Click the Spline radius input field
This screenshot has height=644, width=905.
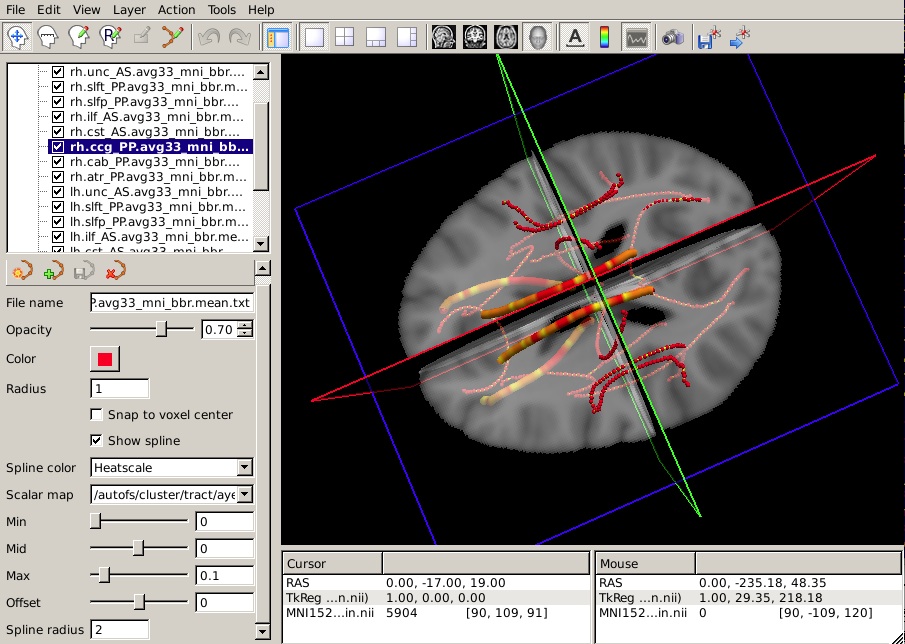click(x=119, y=630)
